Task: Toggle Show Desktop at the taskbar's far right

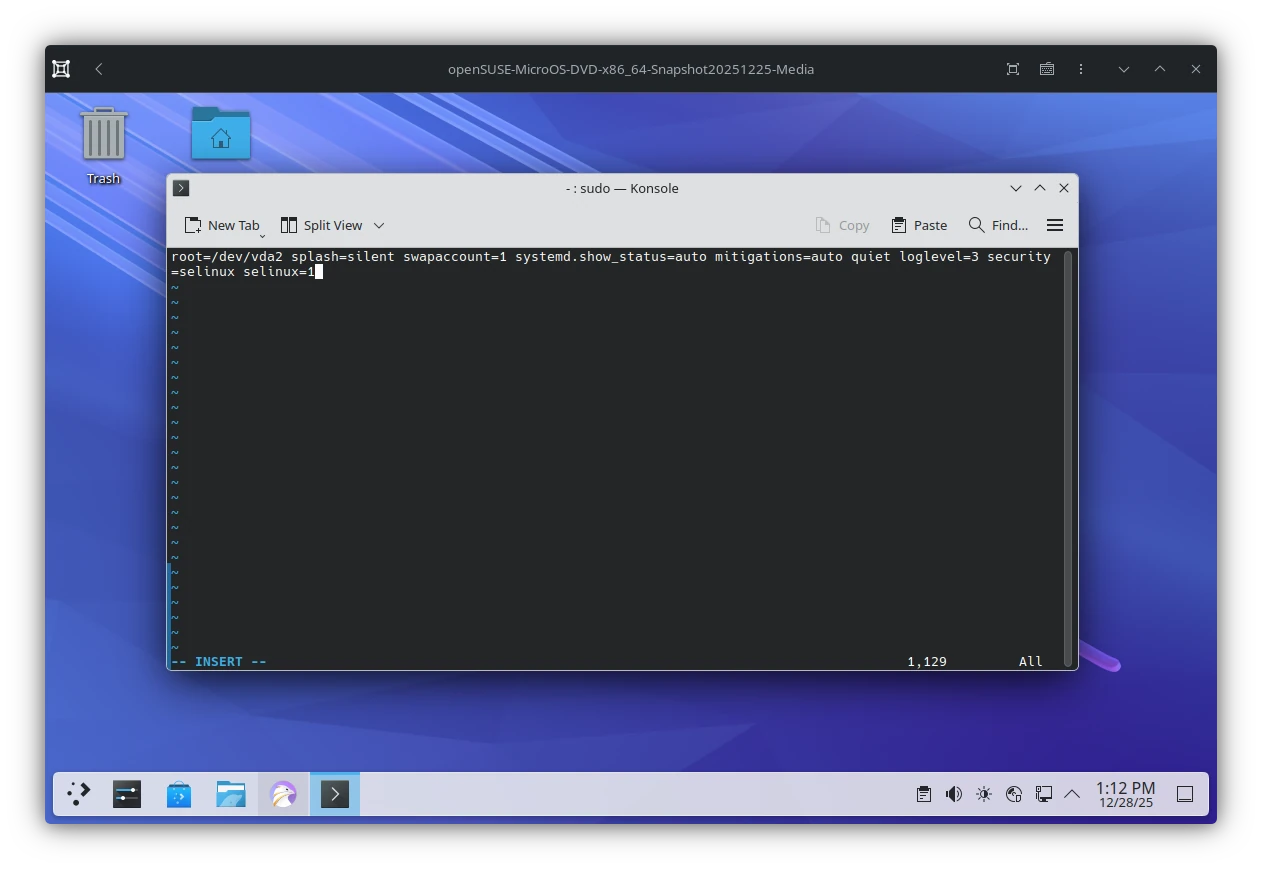Action: pyautogui.click(x=1185, y=793)
